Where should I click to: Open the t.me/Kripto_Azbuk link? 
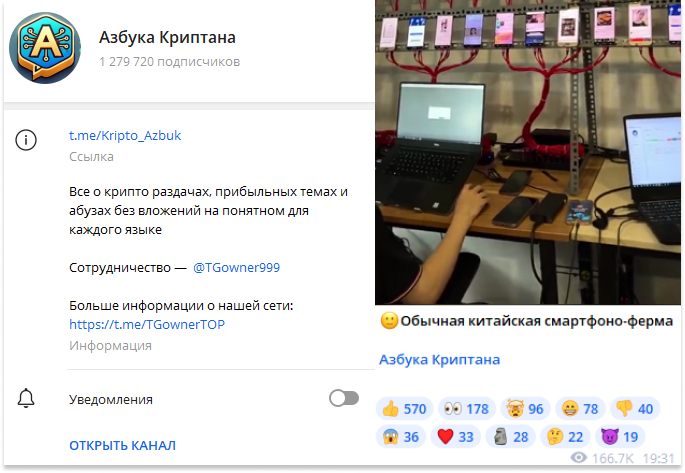125,136
